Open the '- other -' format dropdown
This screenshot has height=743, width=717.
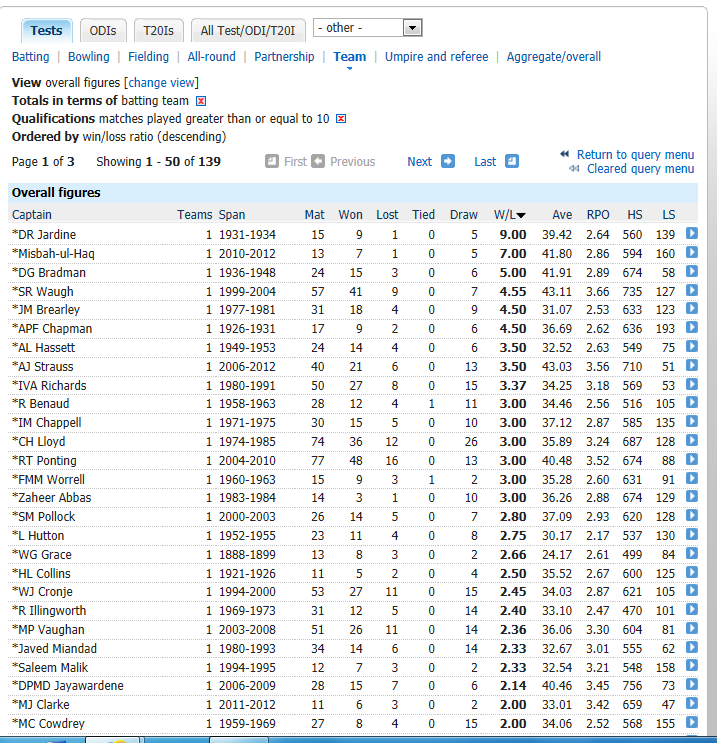pyautogui.click(x=368, y=28)
